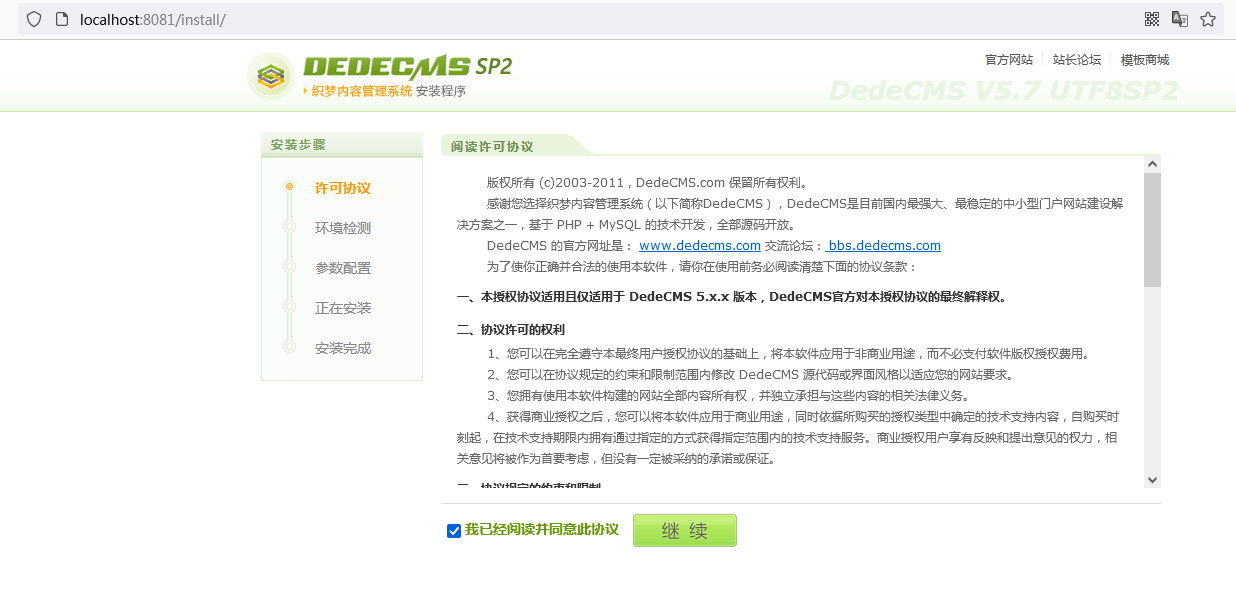Click the DedeCMS round logo icon
The height and width of the screenshot is (598, 1236).
click(270, 76)
